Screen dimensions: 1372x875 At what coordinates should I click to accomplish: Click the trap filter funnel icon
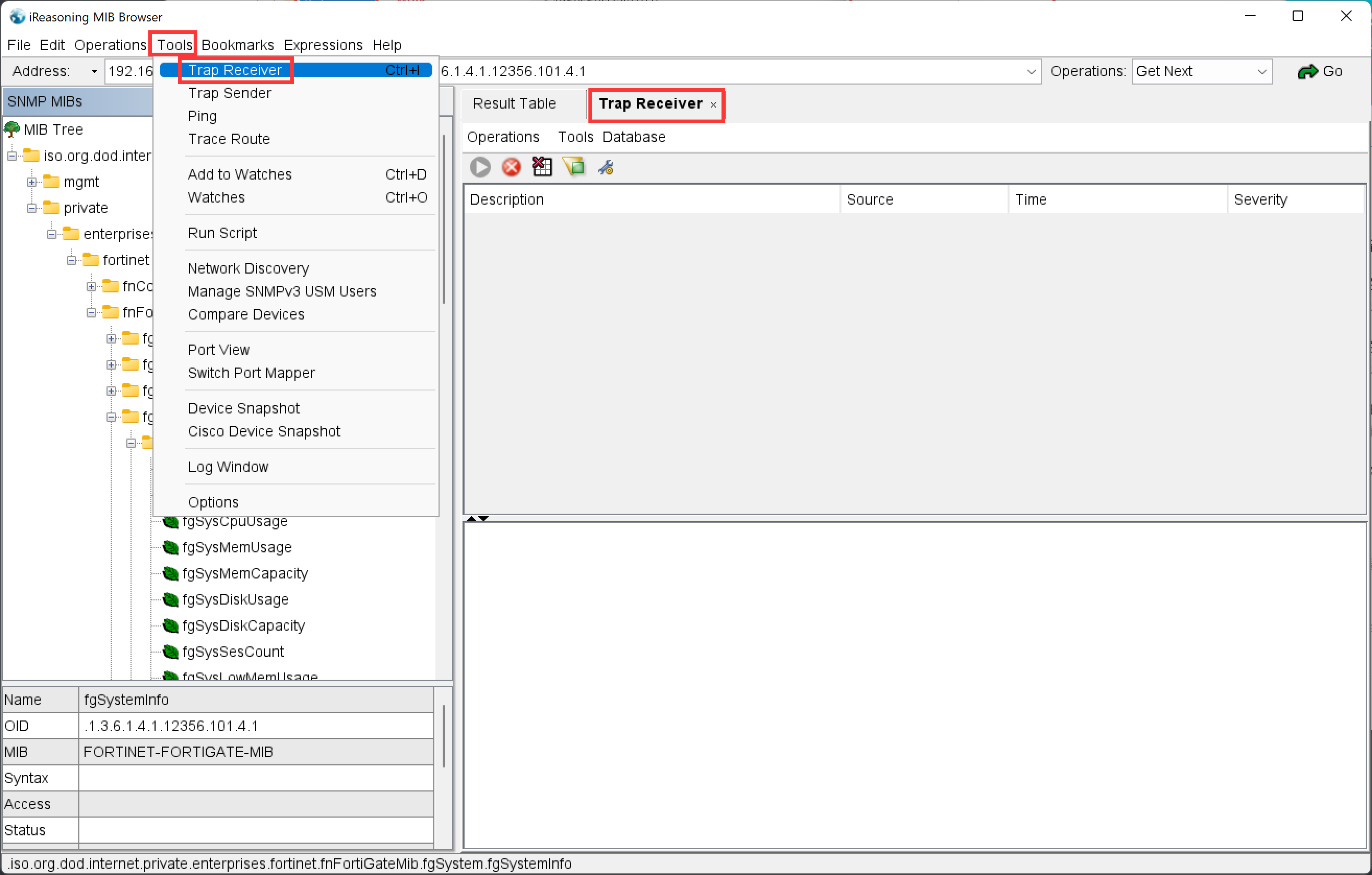pos(574,167)
